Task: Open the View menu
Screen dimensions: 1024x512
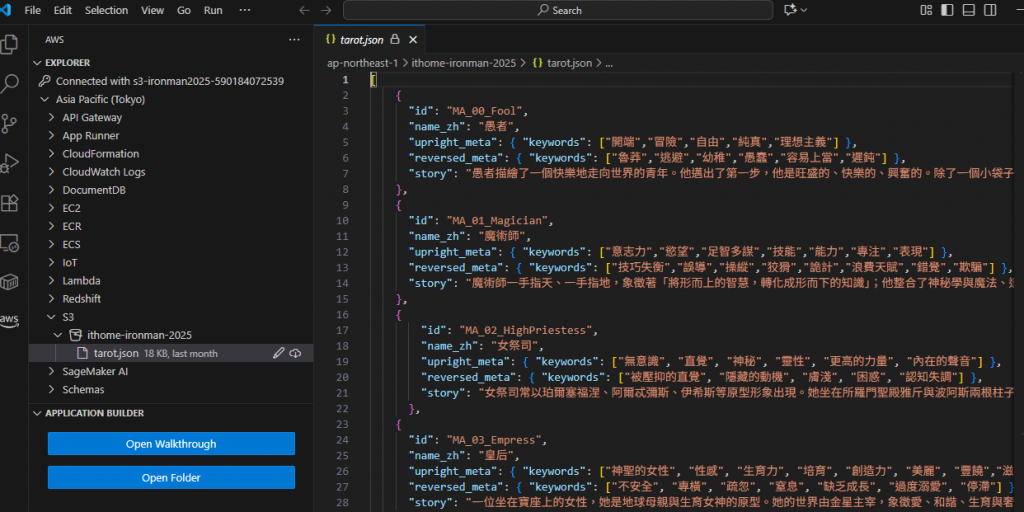Action: [x=152, y=10]
